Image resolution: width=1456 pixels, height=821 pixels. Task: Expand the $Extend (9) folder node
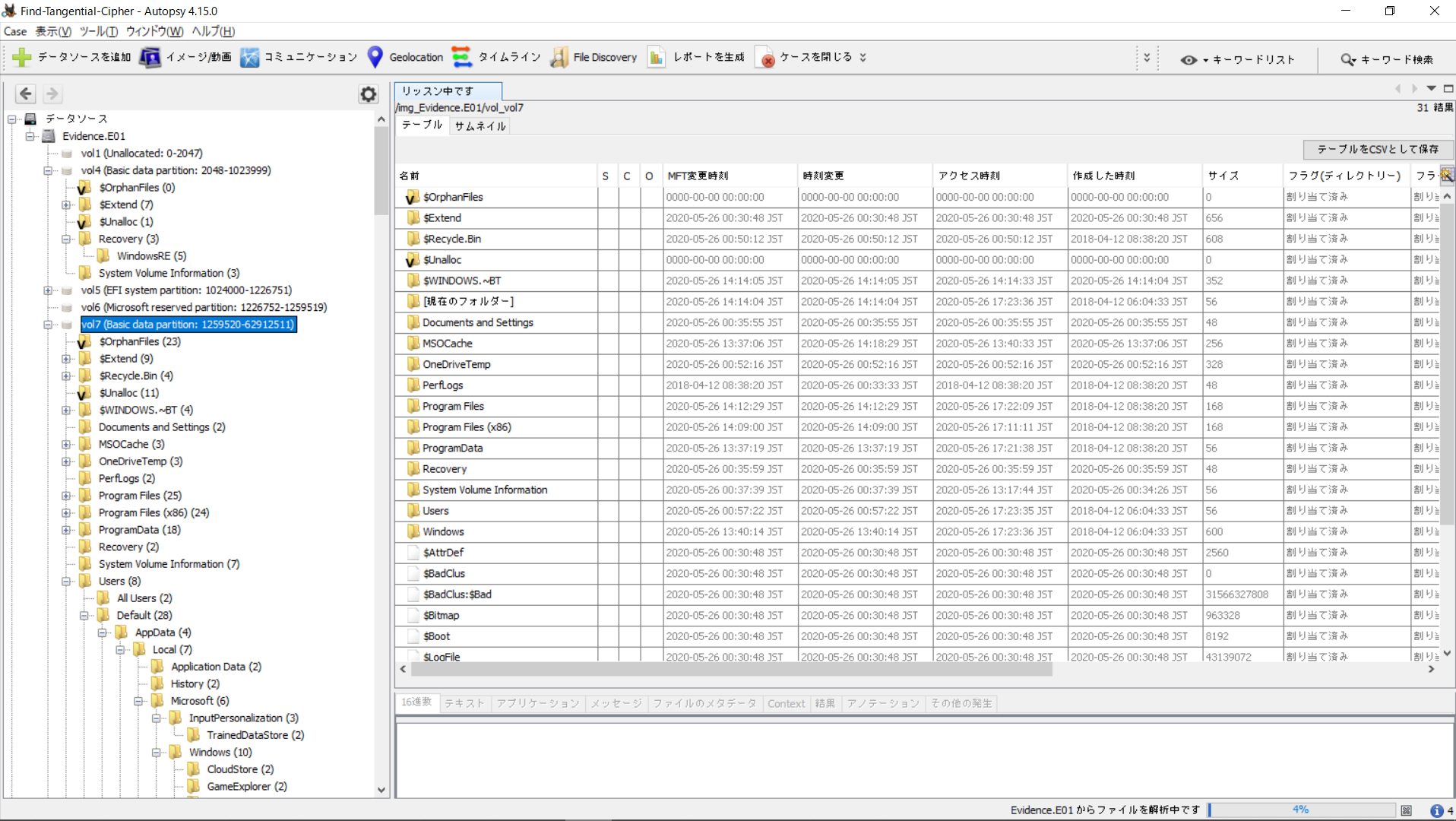66,359
